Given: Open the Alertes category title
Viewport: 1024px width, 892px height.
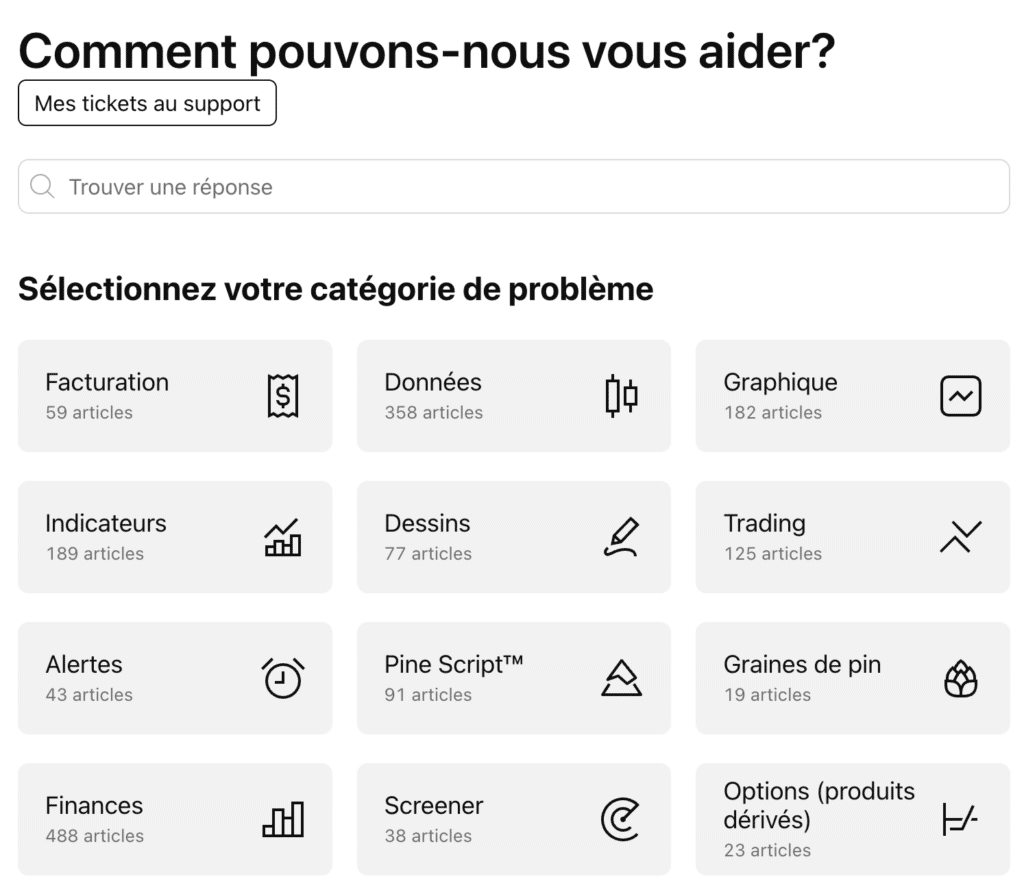Looking at the screenshot, I should (x=84, y=664).
